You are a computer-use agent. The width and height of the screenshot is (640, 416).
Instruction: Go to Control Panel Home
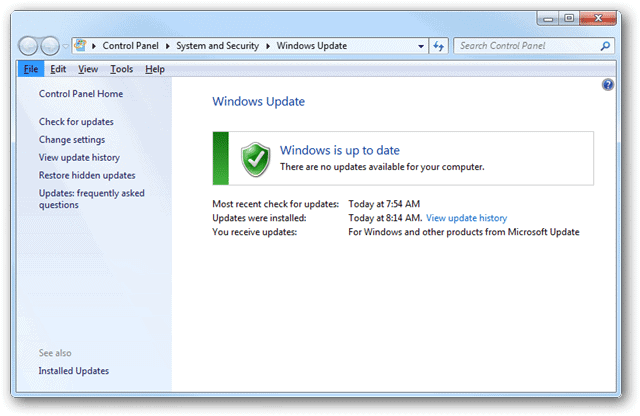81,94
